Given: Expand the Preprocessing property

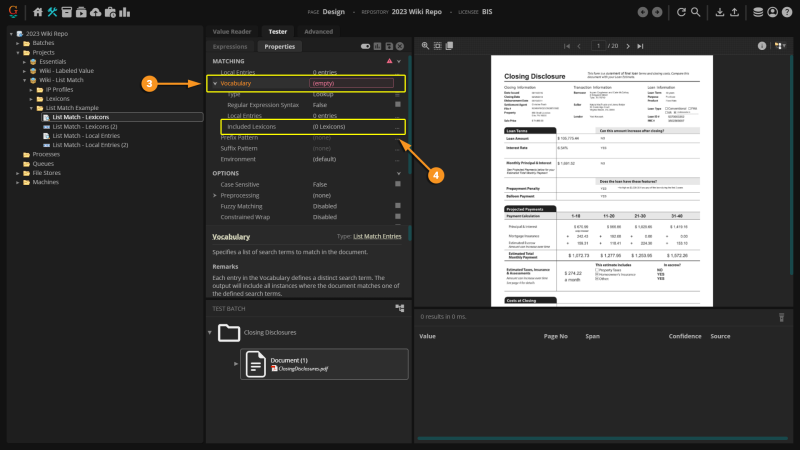Looking at the screenshot, I should coord(215,196).
